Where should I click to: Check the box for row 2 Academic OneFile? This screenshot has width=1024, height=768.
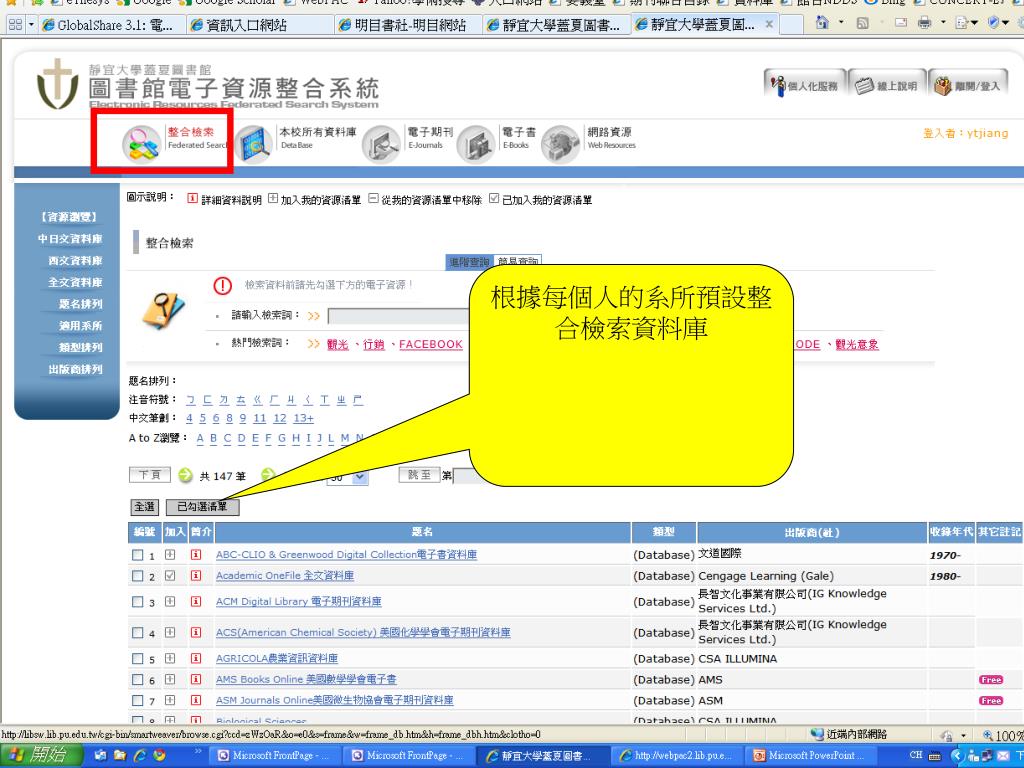coord(137,576)
